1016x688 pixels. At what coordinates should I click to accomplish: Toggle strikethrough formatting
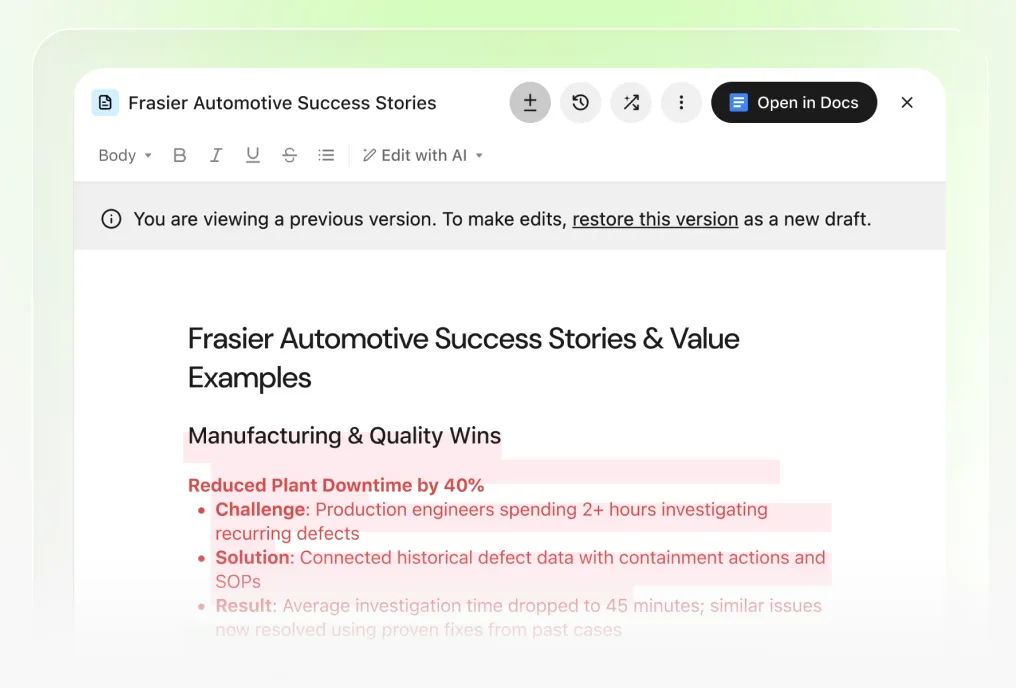[x=290, y=155]
